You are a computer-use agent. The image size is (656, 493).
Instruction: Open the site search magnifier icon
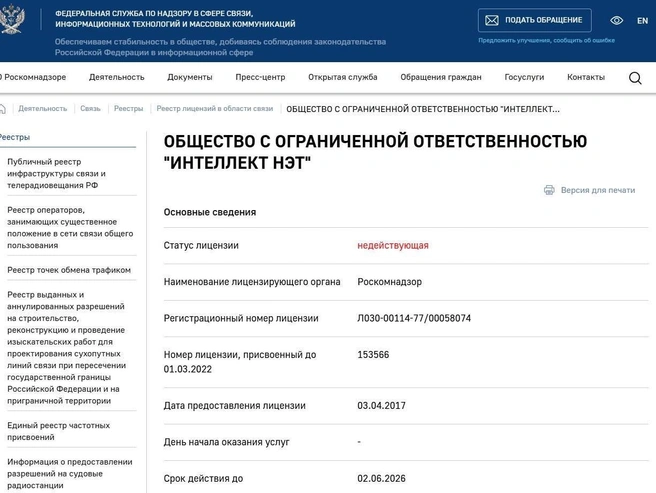tap(635, 78)
